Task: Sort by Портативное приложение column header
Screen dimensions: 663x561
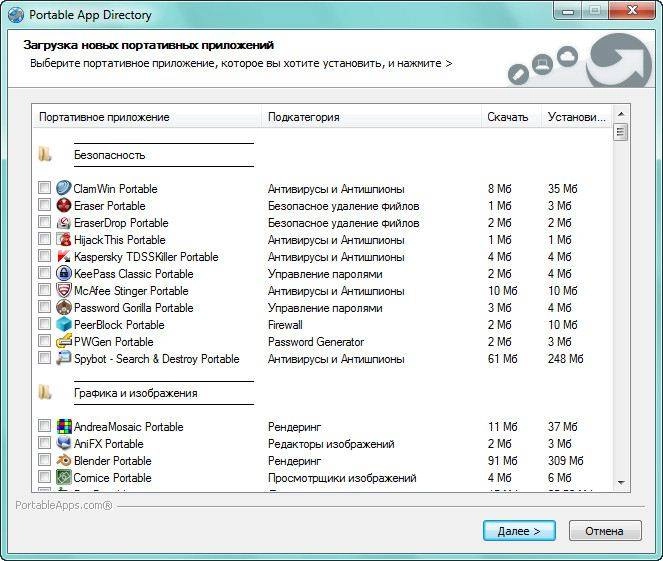Action: point(147,116)
